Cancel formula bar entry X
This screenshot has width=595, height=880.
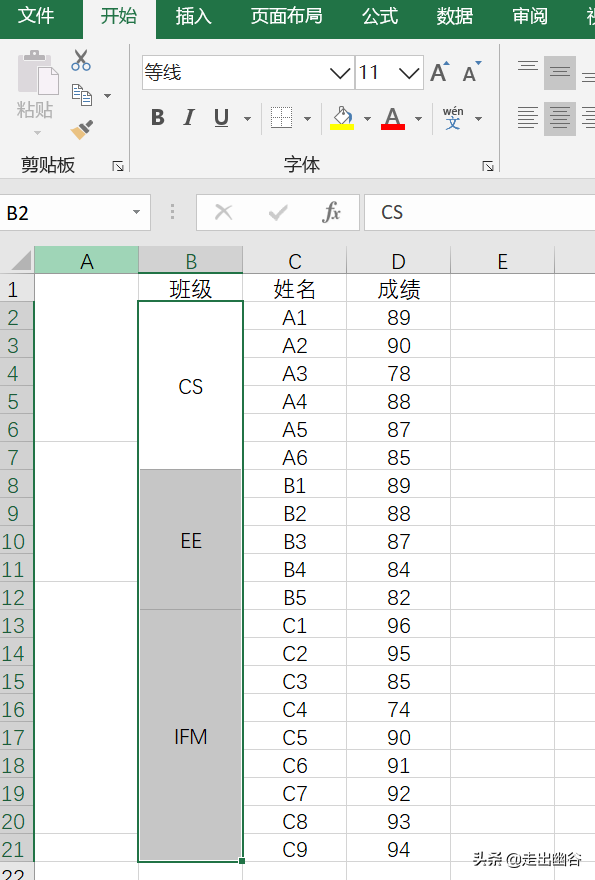(x=223, y=212)
